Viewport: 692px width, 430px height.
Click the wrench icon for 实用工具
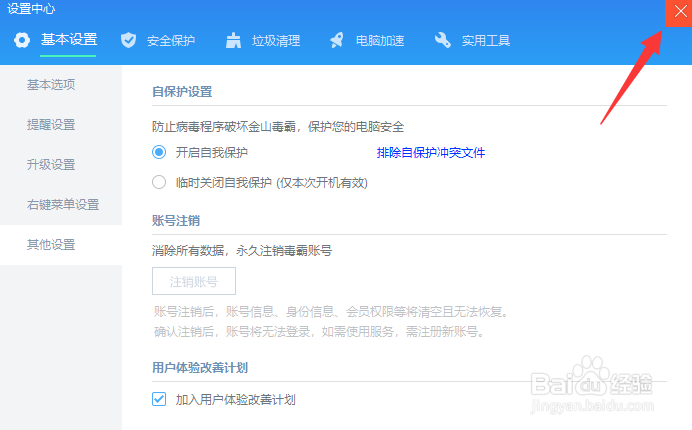coord(443,40)
